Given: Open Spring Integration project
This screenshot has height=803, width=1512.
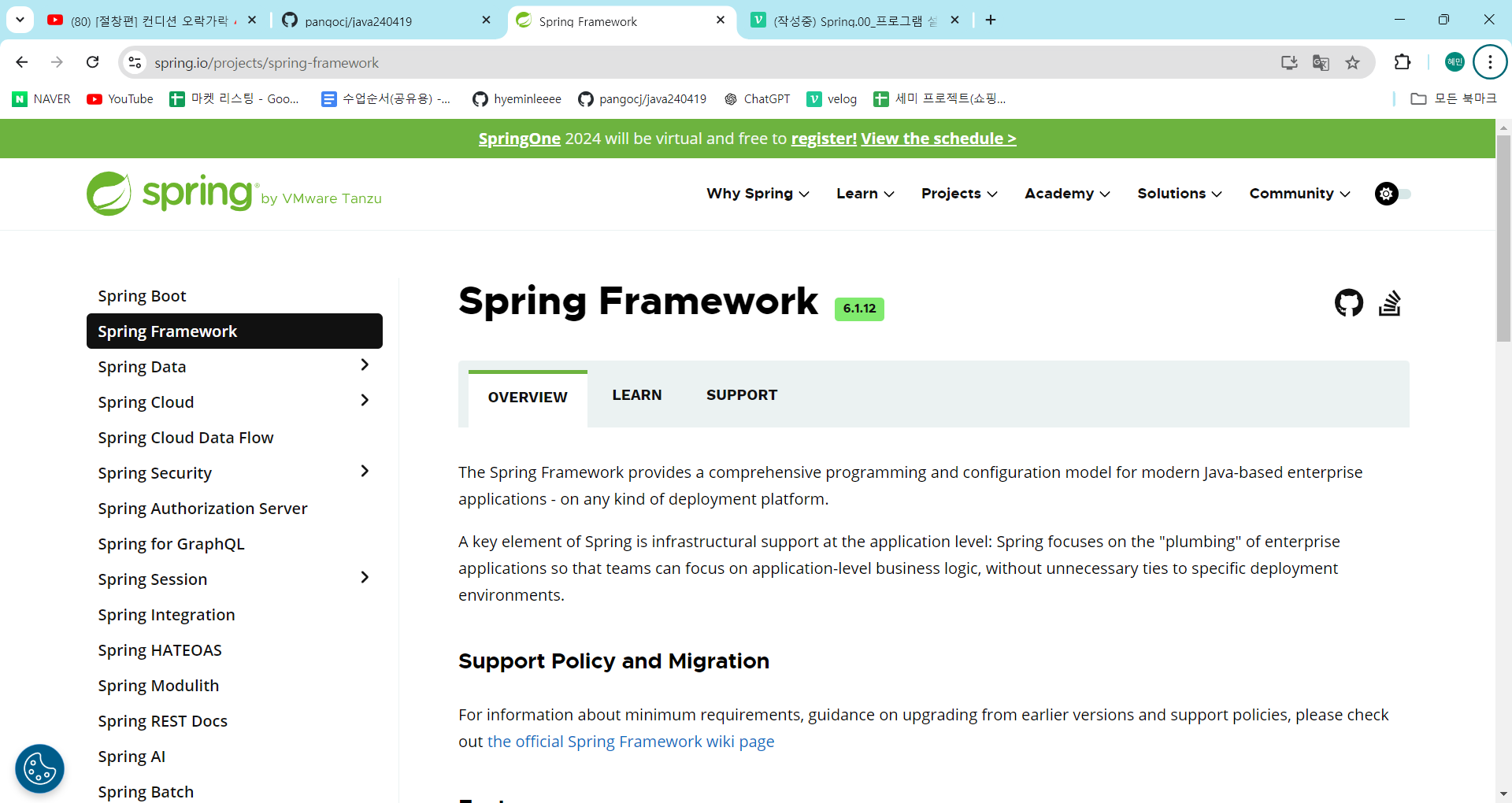Looking at the screenshot, I should coord(167,615).
